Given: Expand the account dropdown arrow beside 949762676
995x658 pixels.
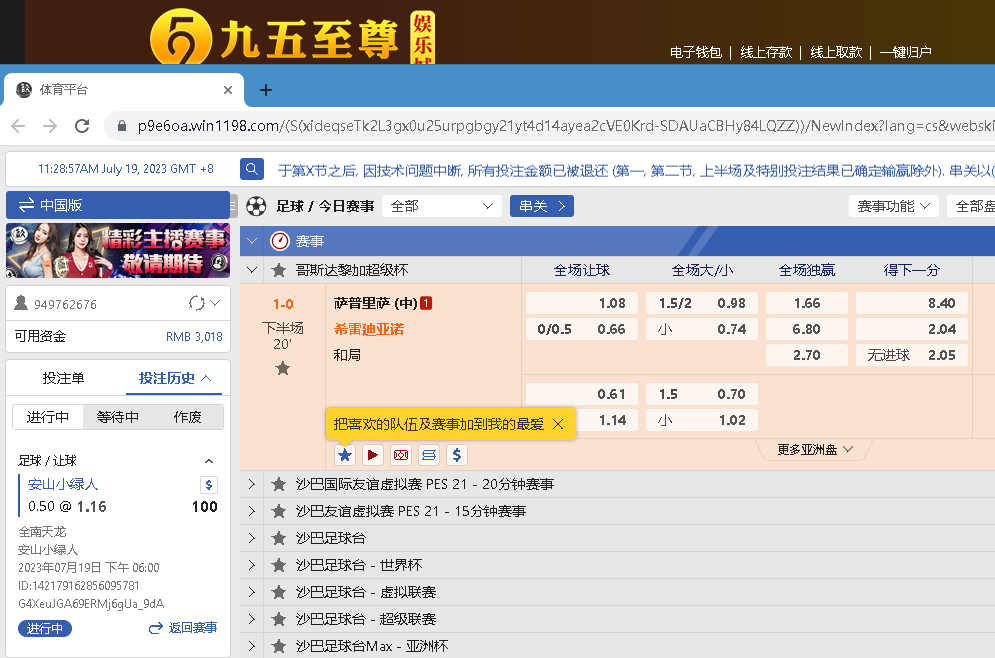Looking at the screenshot, I should 215,303.
